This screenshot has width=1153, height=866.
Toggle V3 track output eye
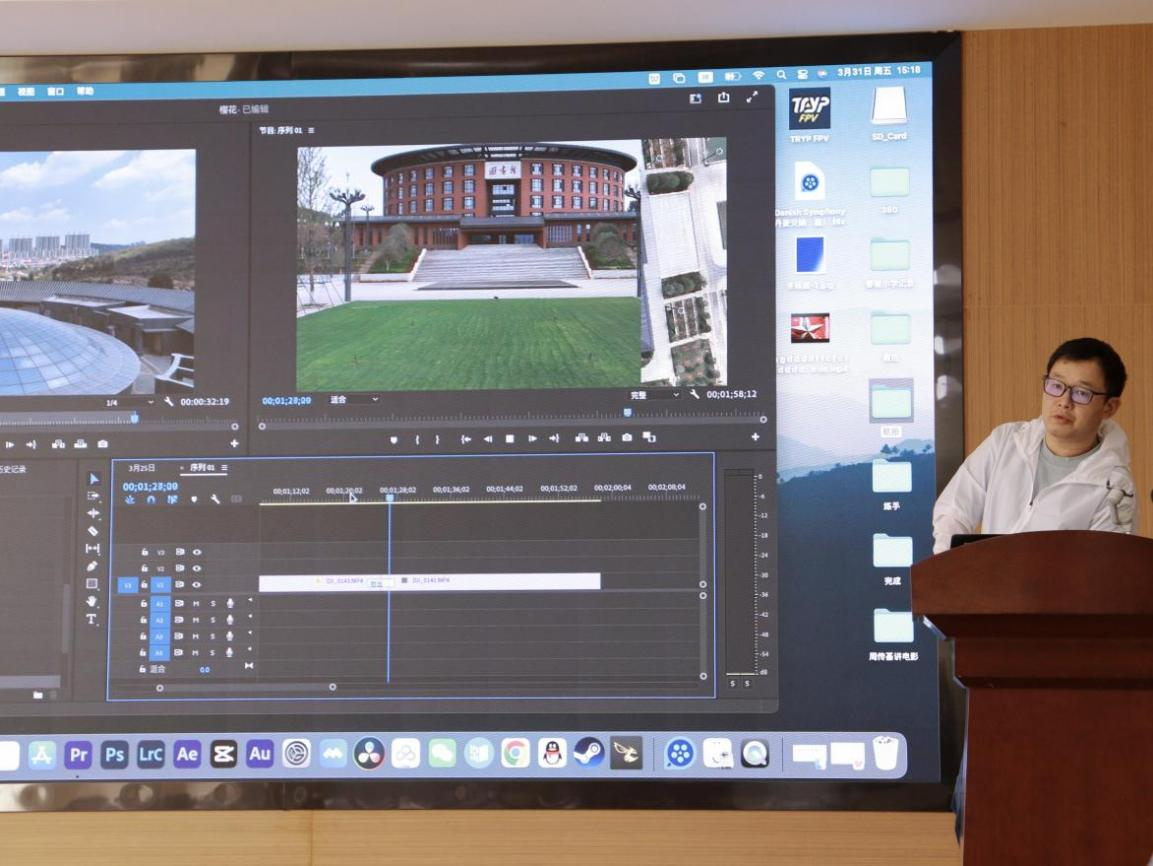[x=197, y=552]
